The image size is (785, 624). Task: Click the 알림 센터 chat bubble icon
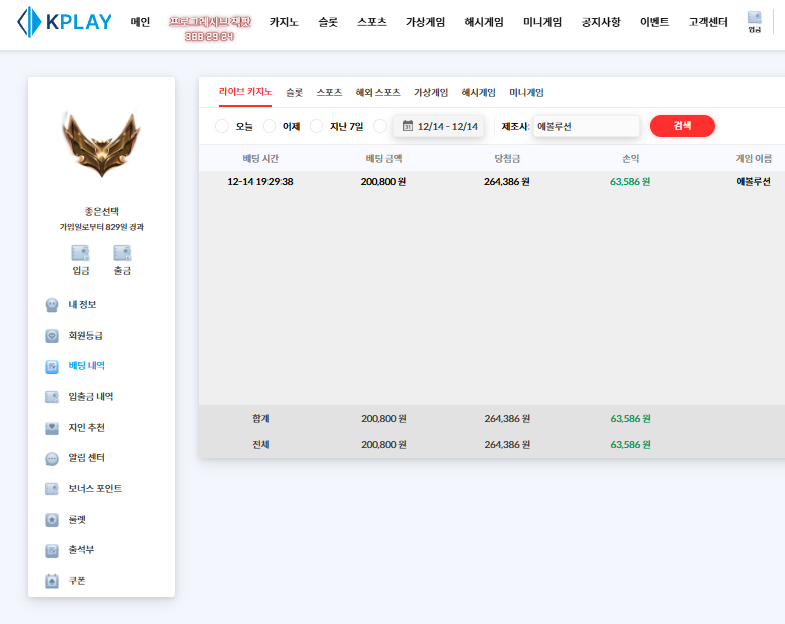[52, 458]
